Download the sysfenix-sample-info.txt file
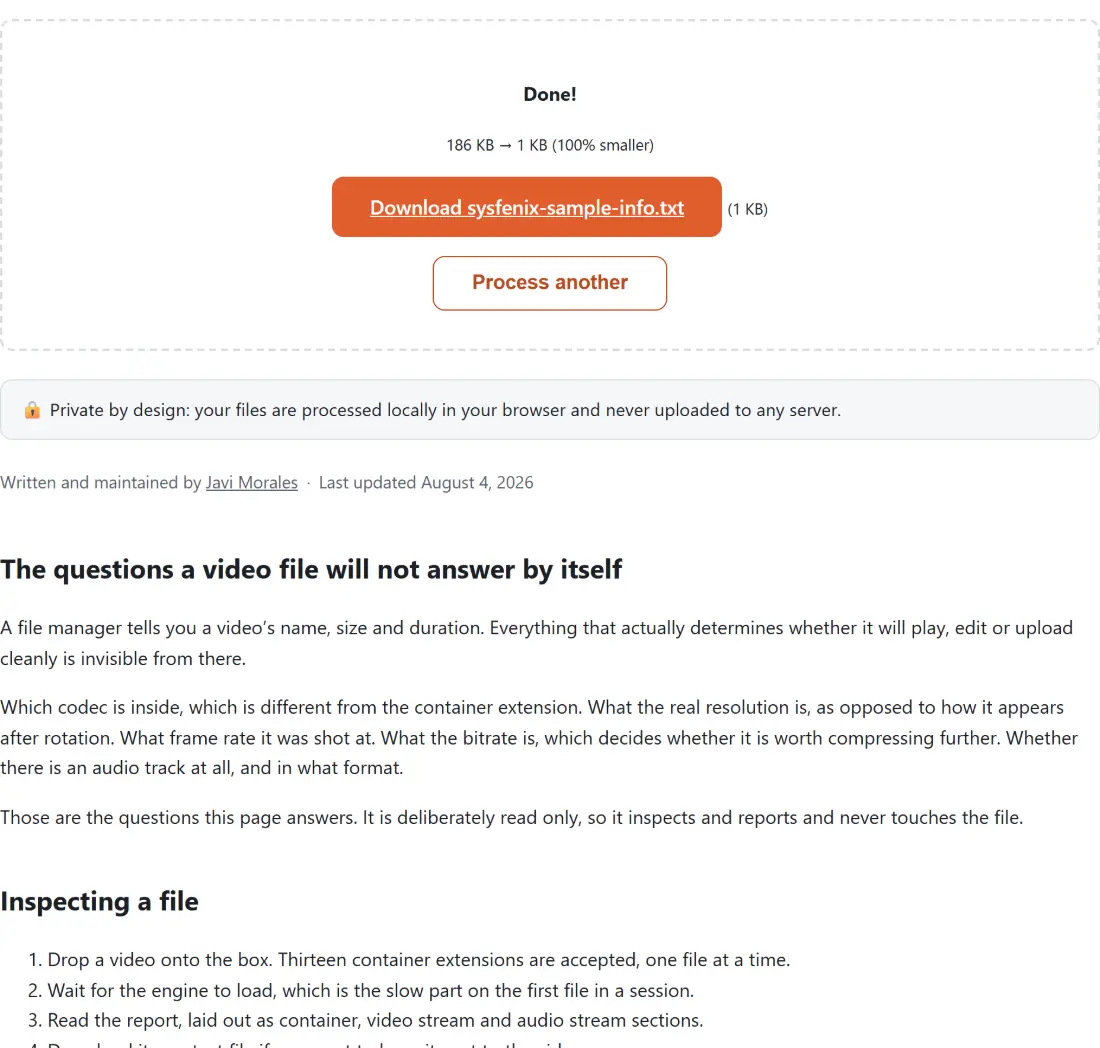Viewport: 1100px width, 1048px height. (x=526, y=207)
